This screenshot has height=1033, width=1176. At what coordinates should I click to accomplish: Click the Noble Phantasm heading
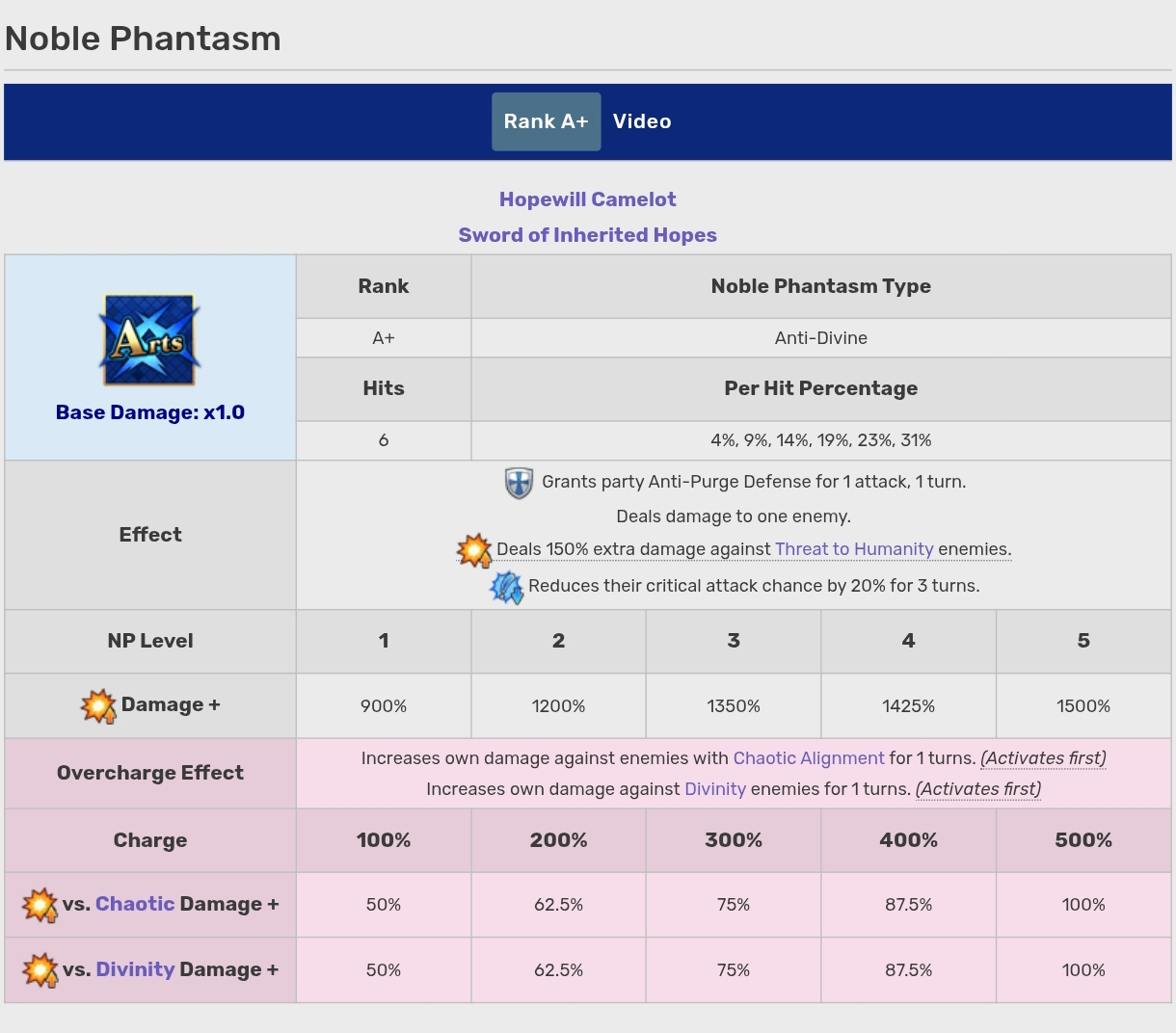click(143, 39)
